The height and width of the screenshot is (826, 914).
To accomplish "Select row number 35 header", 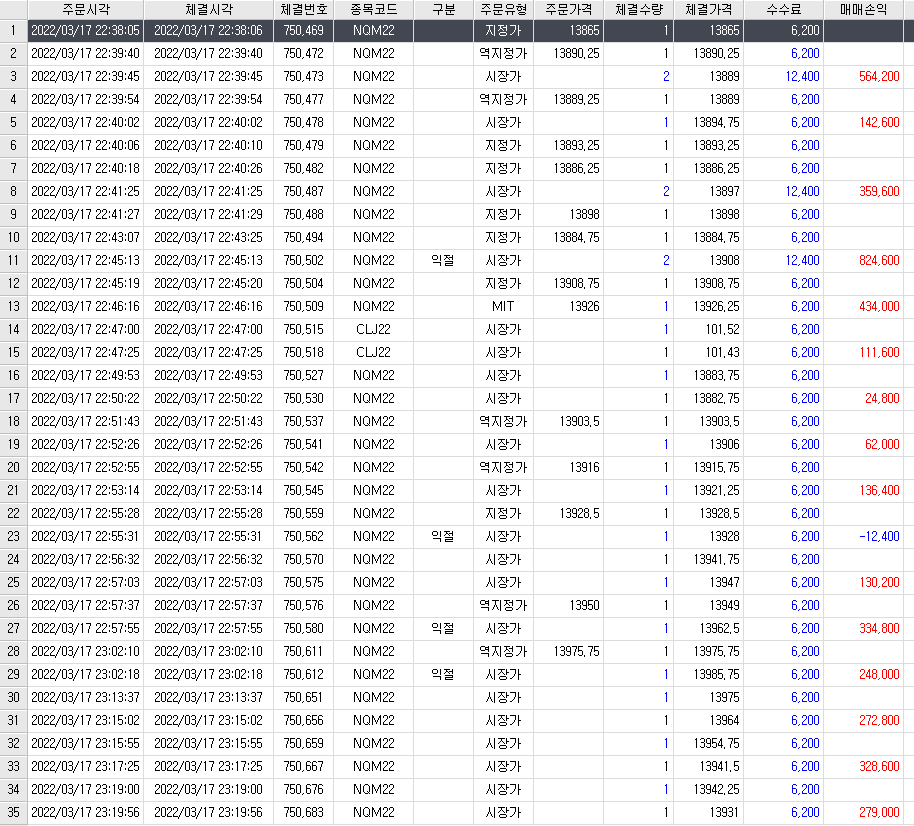I will point(13,812).
